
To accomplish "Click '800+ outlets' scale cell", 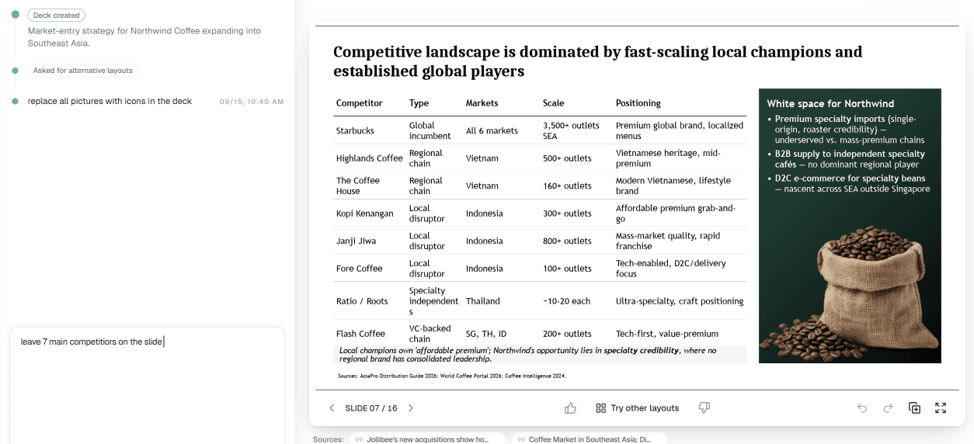I will tap(567, 241).
